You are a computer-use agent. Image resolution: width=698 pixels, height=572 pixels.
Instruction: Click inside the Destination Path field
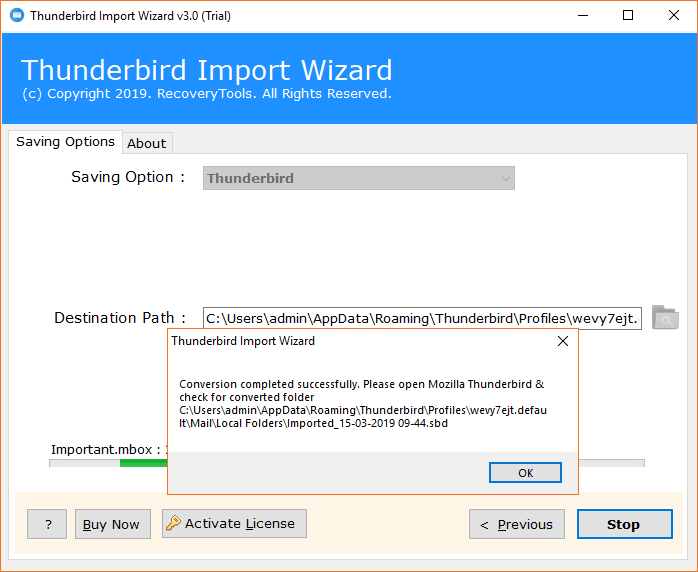coord(422,318)
